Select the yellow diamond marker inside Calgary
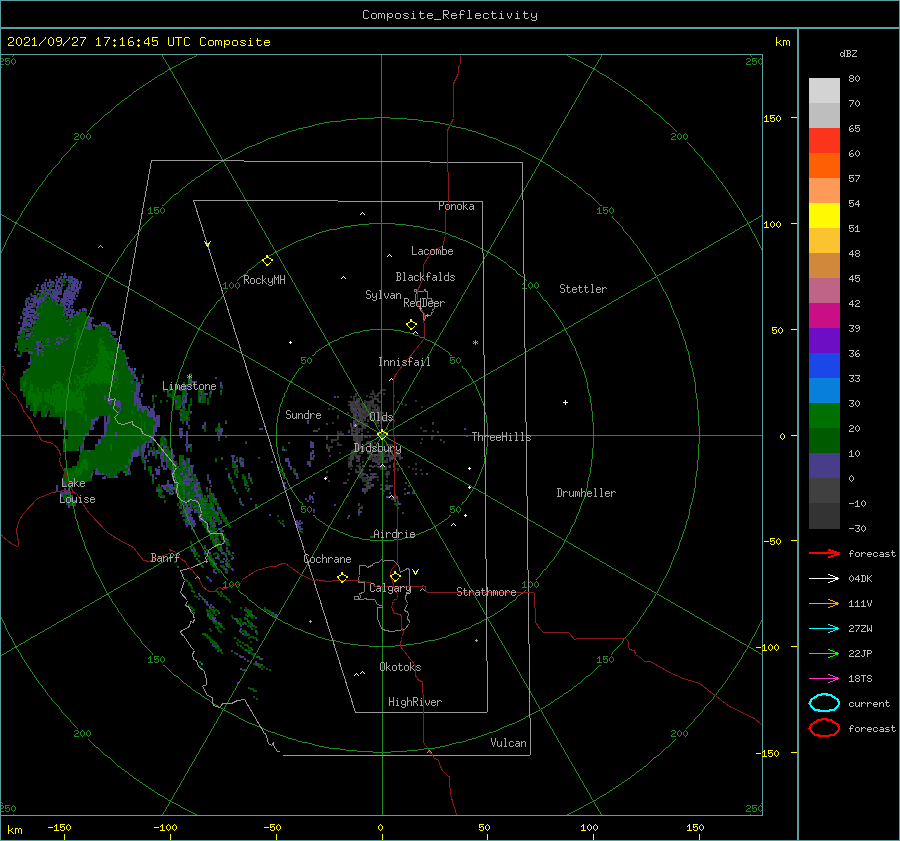The height and width of the screenshot is (841, 900). pos(395,576)
